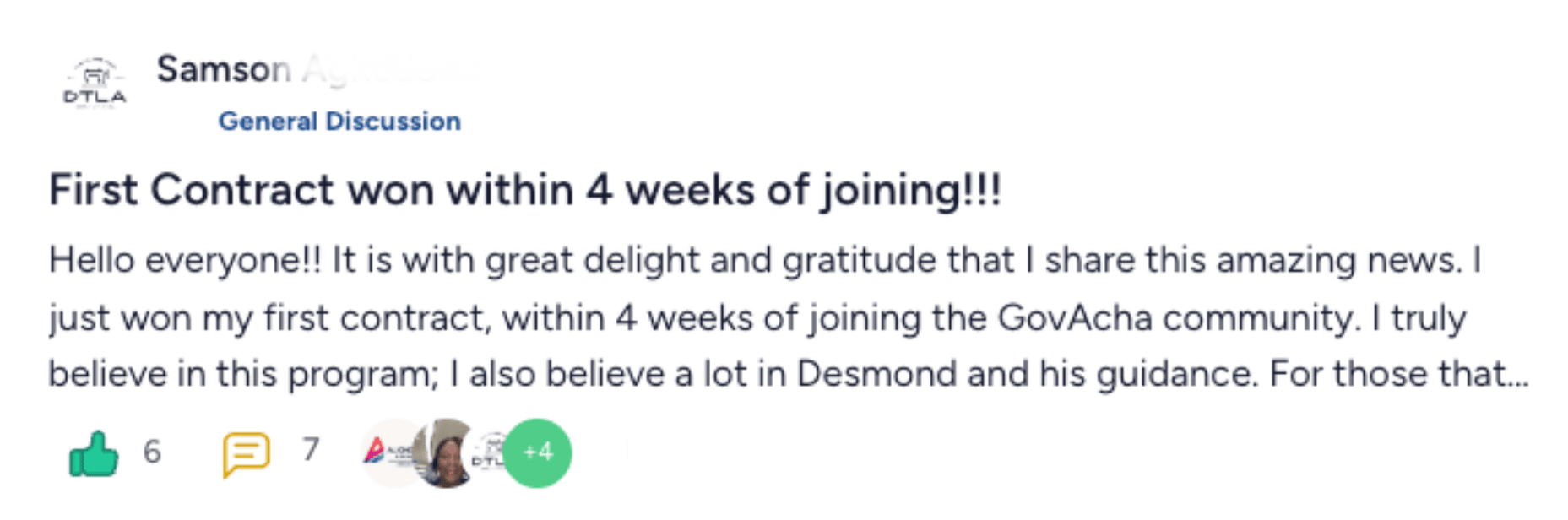Open the 'First Contract won' post title

(x=524, y=190)
